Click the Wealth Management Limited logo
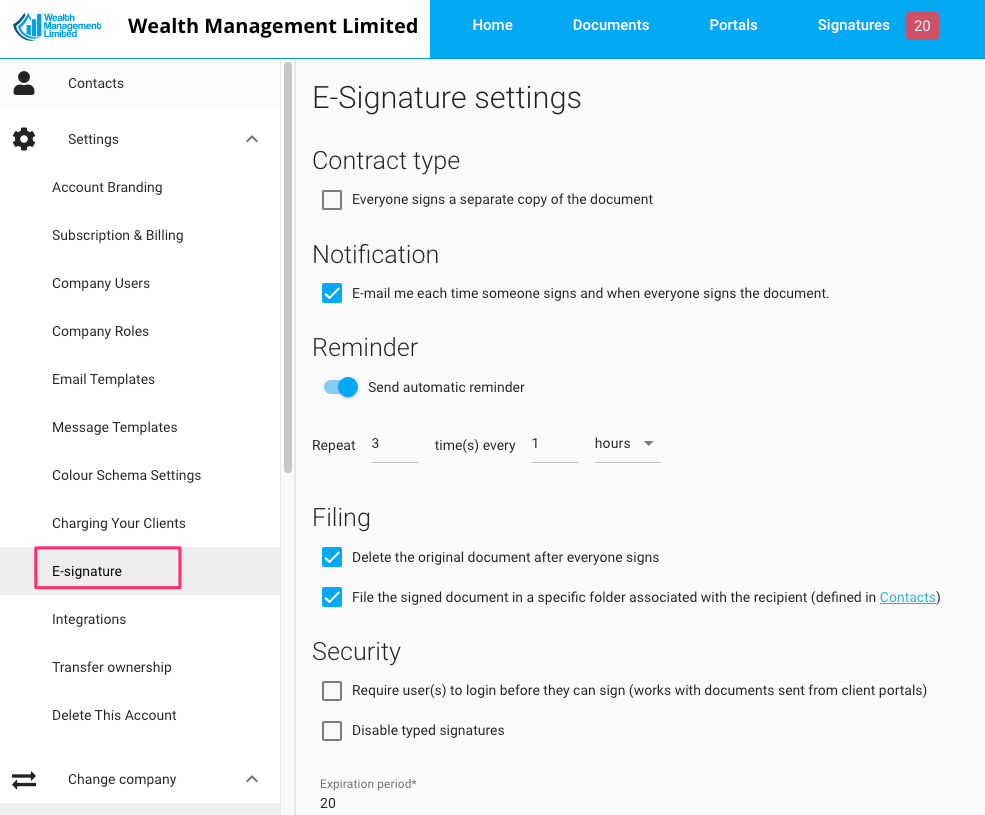Image resolution: width=985 pixels, height=815 pixels. coord(57,26)
